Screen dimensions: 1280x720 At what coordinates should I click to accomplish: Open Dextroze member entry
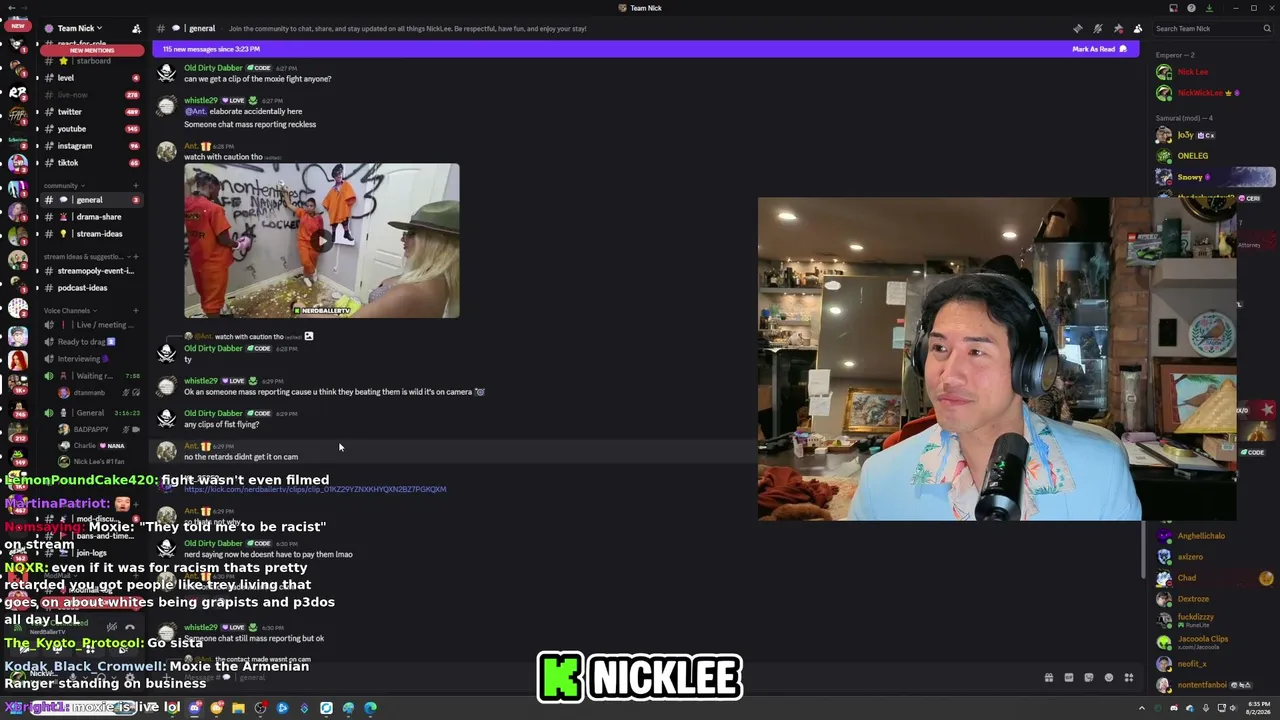click(1214, 599)
